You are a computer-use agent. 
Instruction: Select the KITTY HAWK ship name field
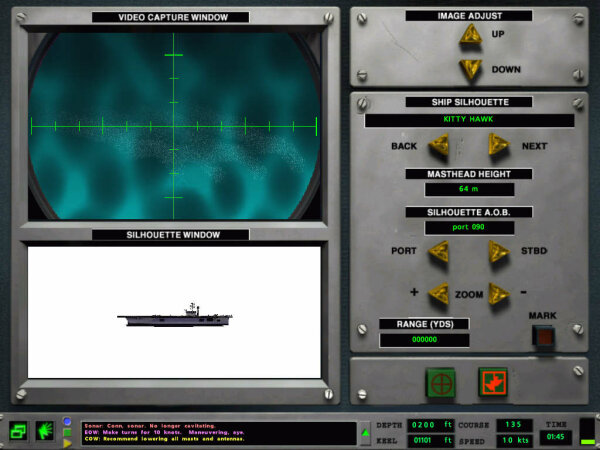tap(469, 120)
